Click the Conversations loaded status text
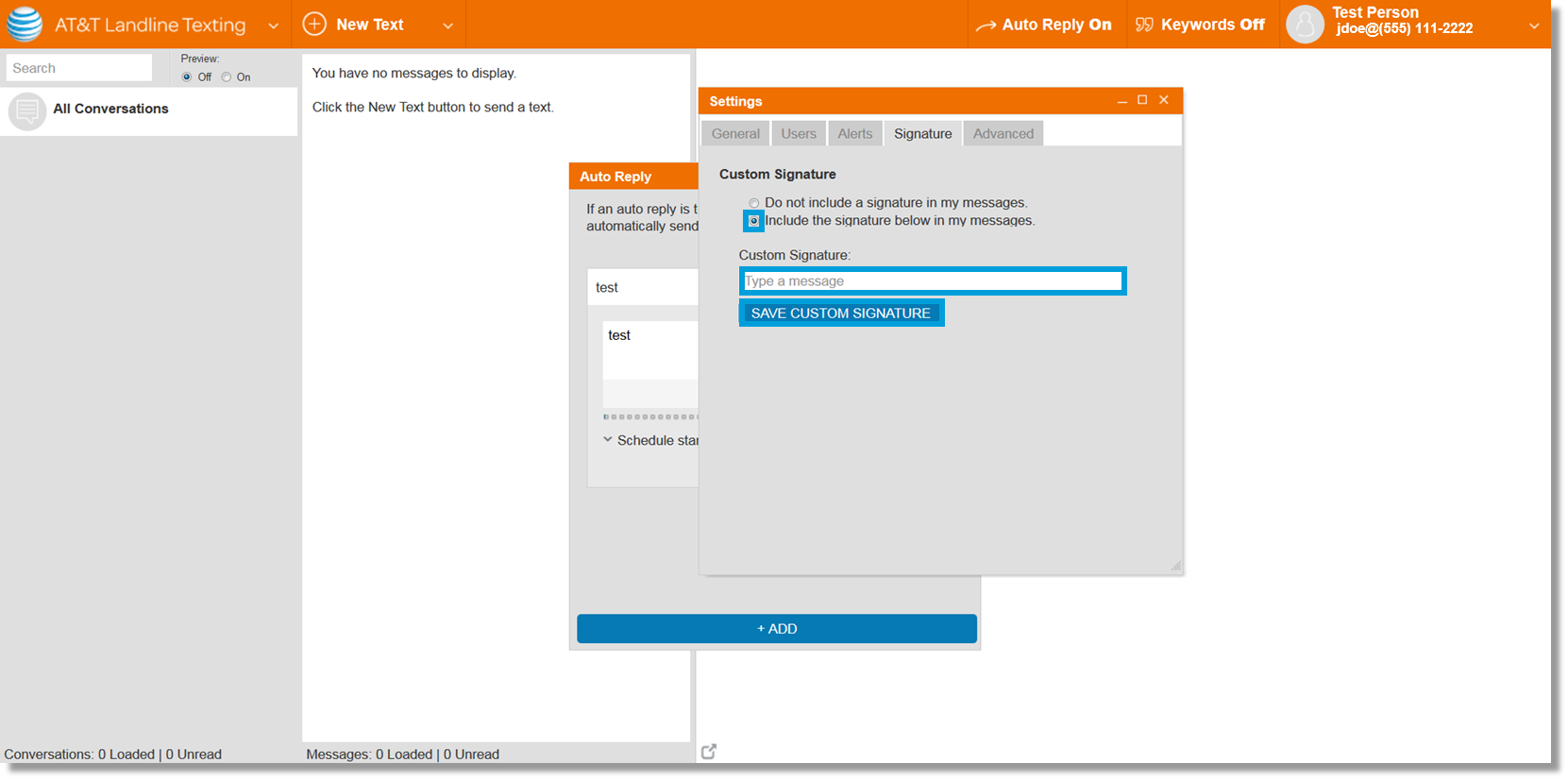This screenshot has height=780, width=1568. pos(113,755)
